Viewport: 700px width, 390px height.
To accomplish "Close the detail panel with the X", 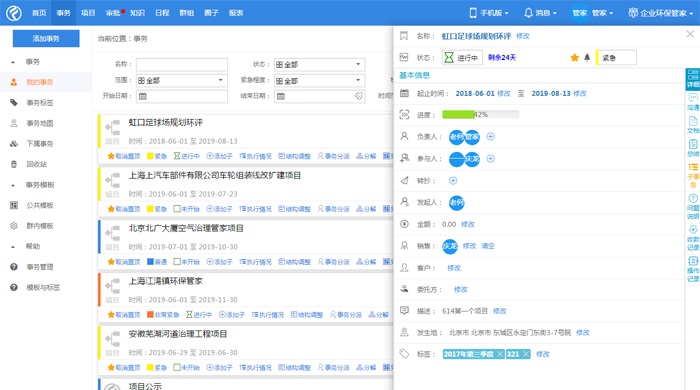I will coord(690,34).
